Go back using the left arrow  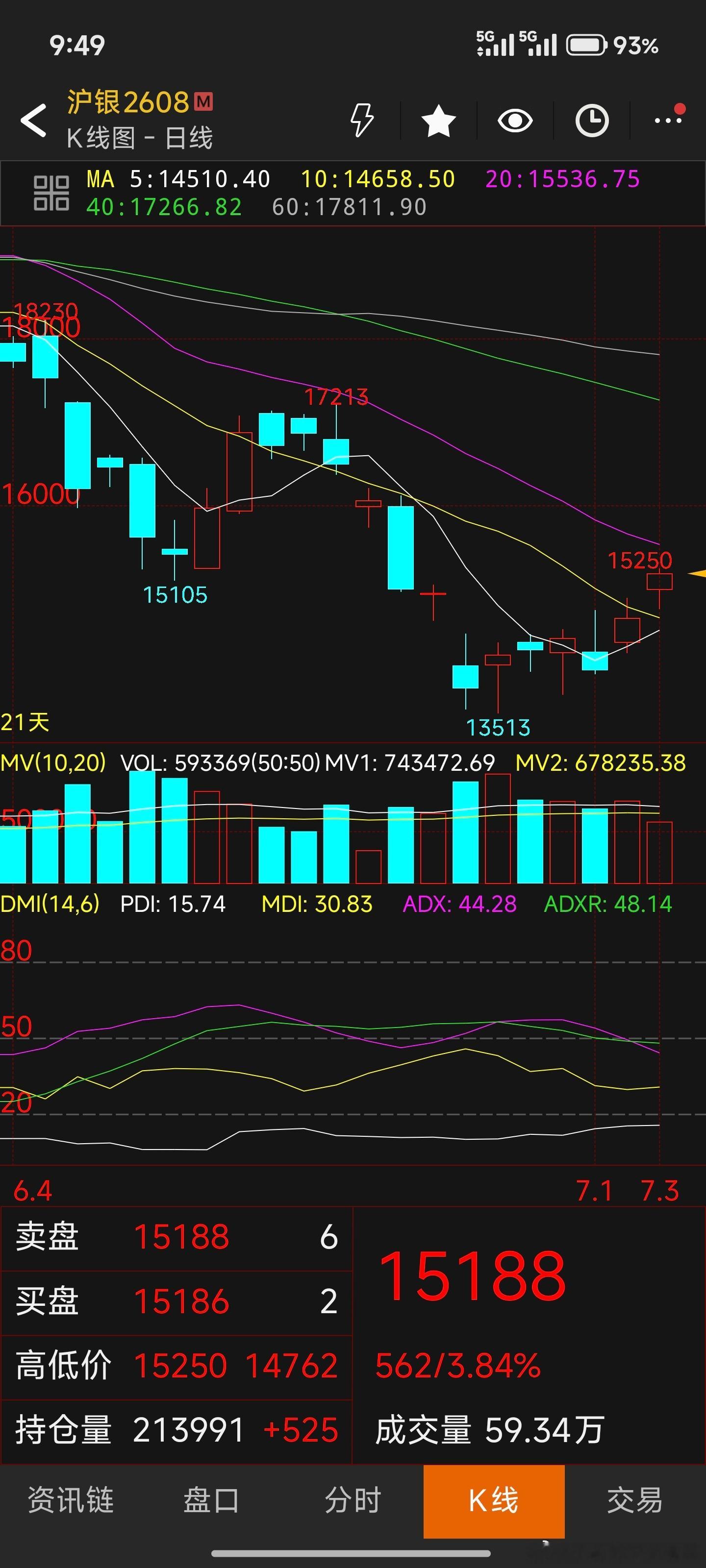point(33,120)
